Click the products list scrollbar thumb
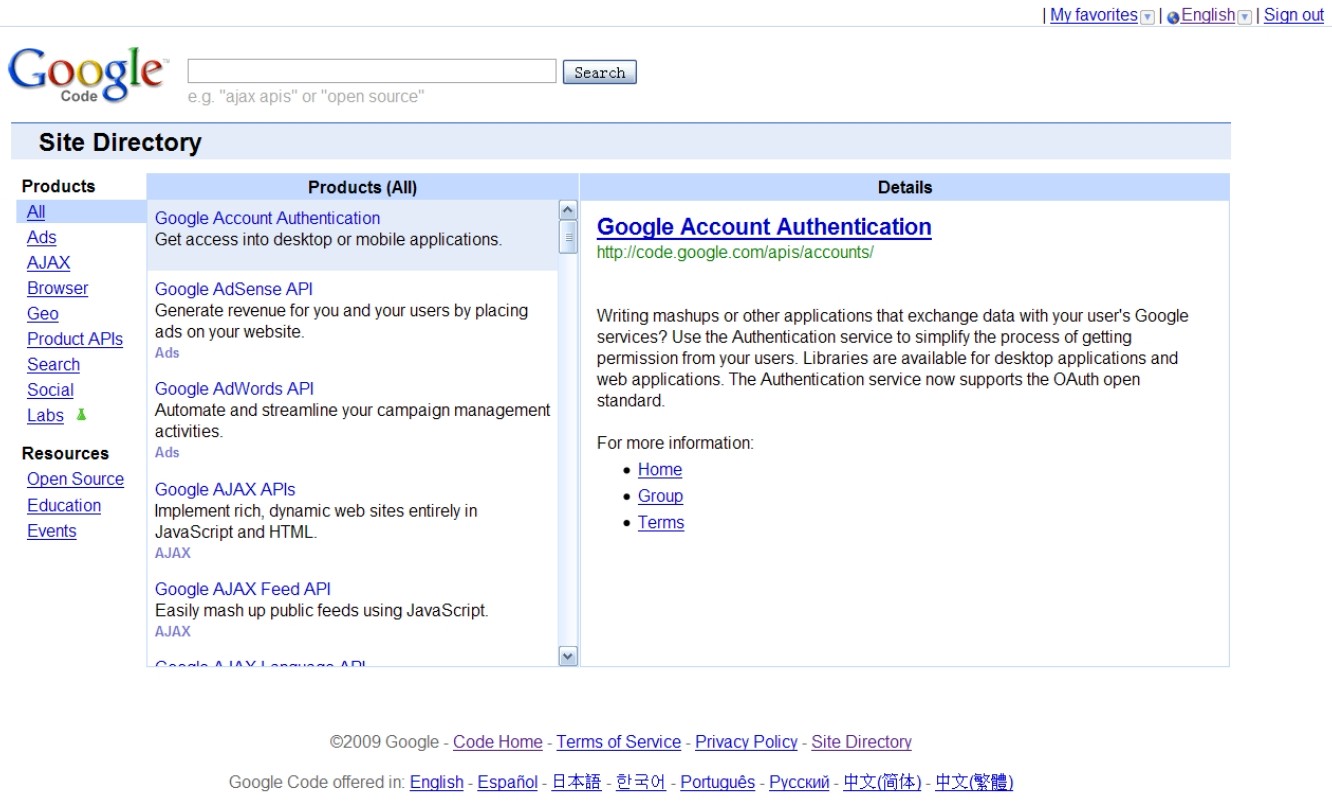 pyautogui.click(x=568, y=237)
